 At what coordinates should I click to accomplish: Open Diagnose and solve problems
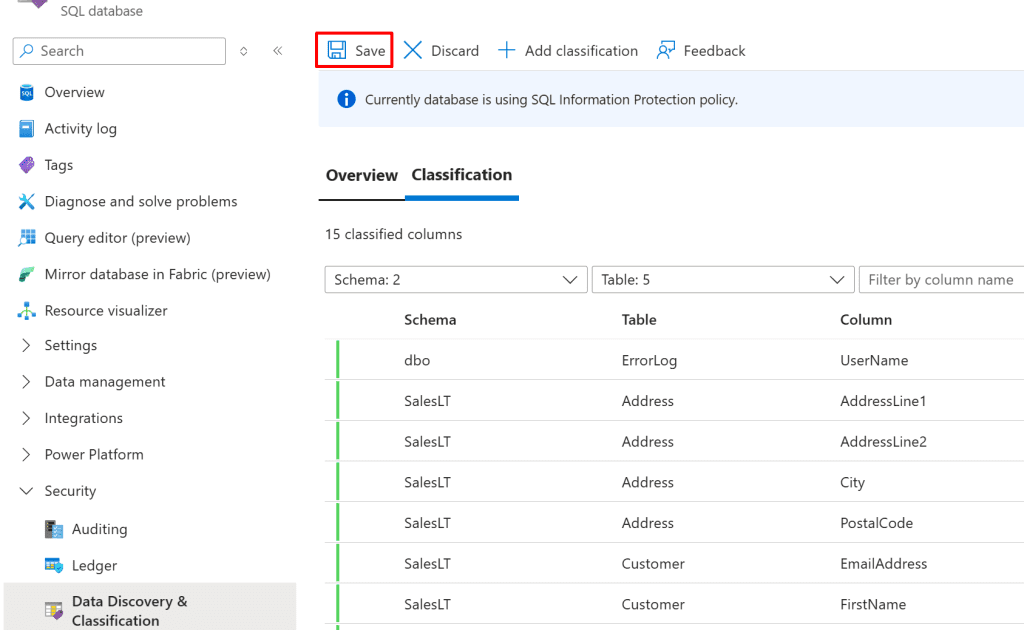click(x=140, y=201)
